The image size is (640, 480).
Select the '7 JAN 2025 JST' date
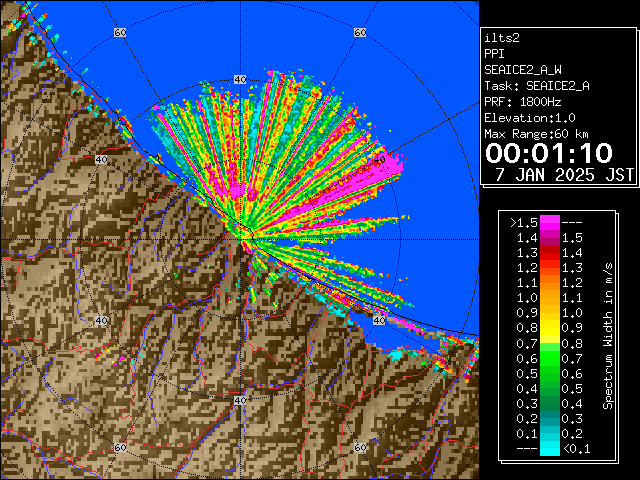[x=564, y=175]
